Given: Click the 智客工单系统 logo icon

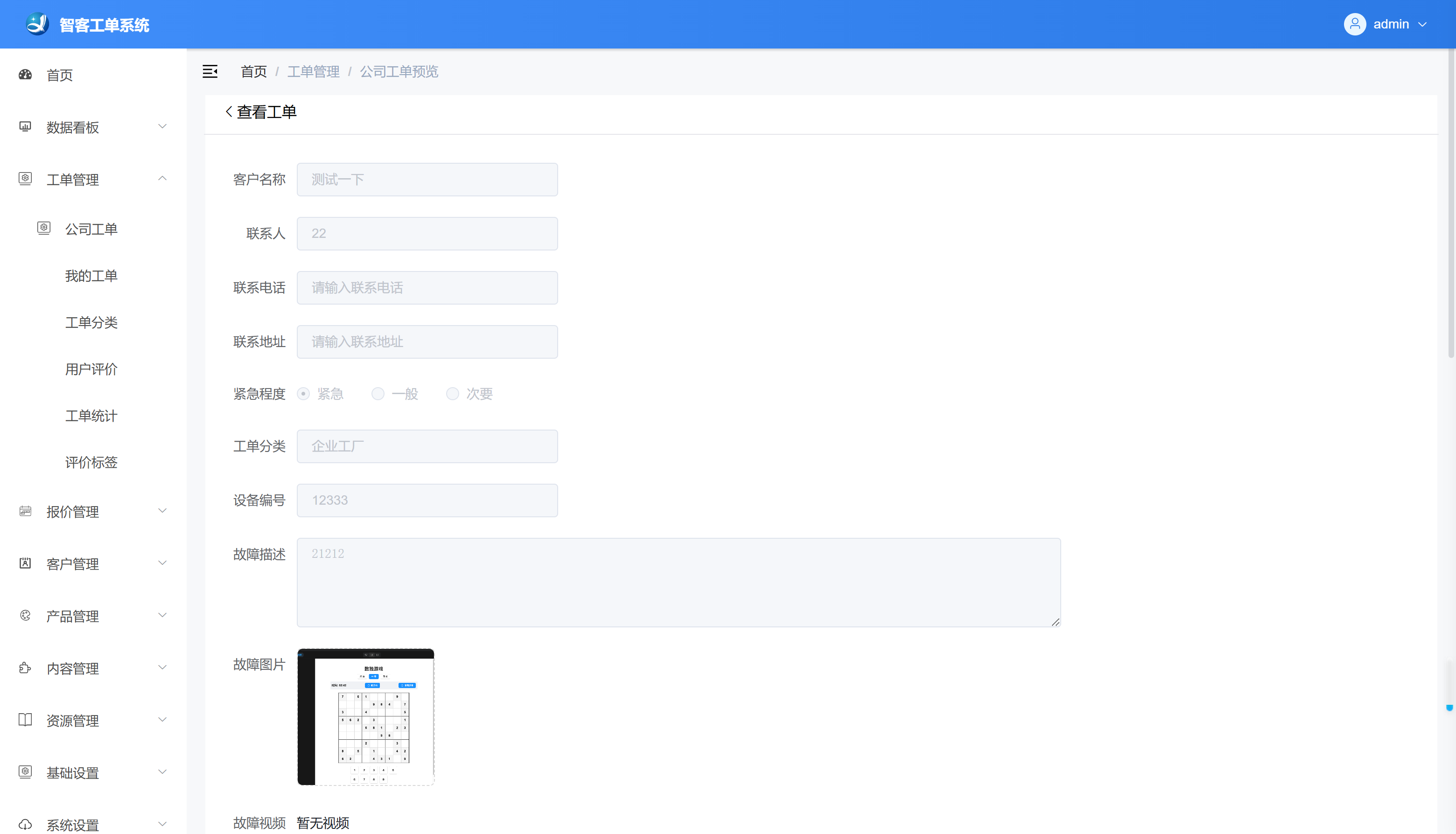Looking at the screenshot, I should (37, 24).
